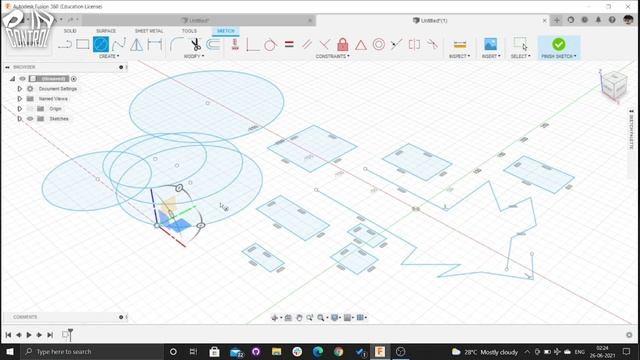This screenshot has width=640, height=360.
Task: Apply the Tangent constraint
Action: (x=270, y=44)
